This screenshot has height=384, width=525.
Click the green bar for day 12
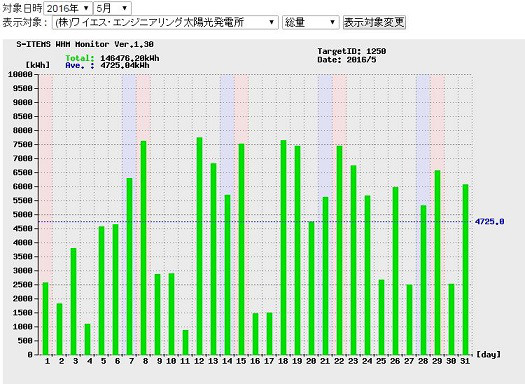tap(200, 246)
